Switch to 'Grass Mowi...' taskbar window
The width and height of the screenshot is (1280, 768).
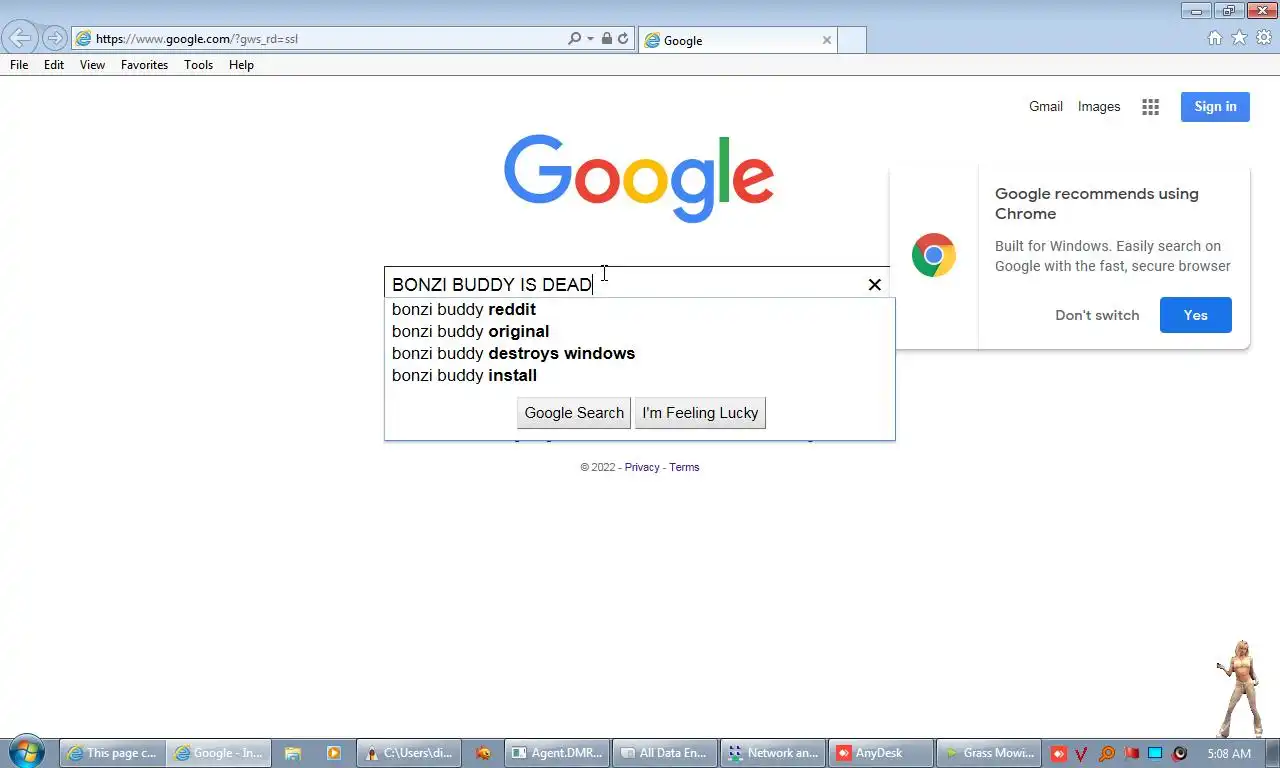tap(989, 753)
